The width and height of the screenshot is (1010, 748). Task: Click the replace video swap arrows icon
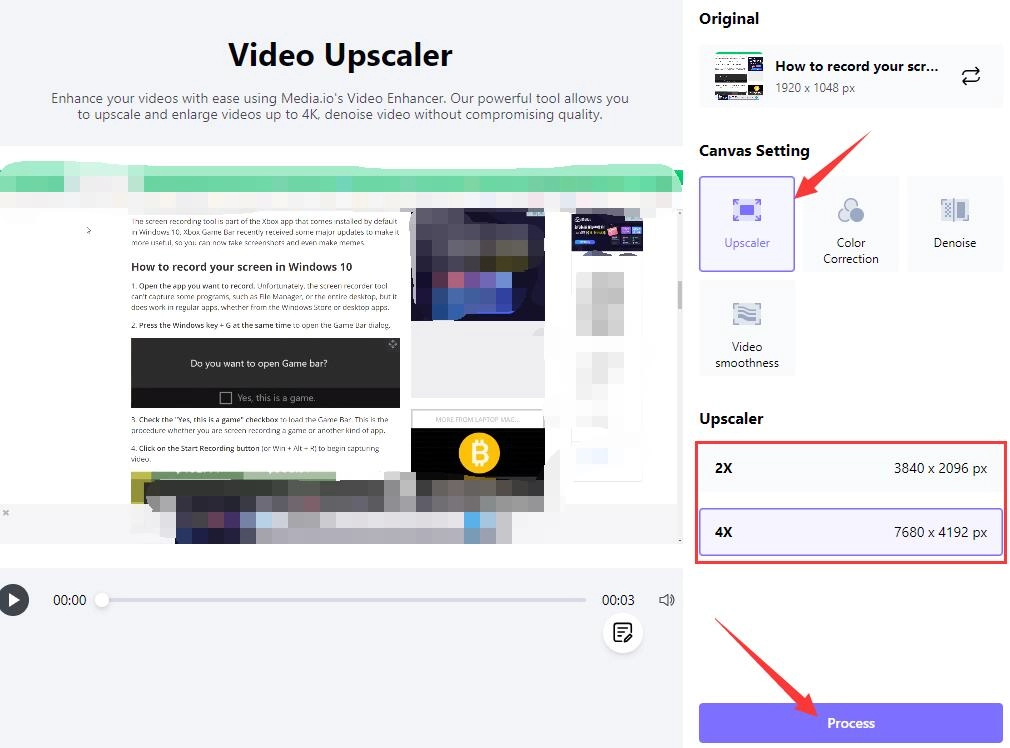[970, 76]
